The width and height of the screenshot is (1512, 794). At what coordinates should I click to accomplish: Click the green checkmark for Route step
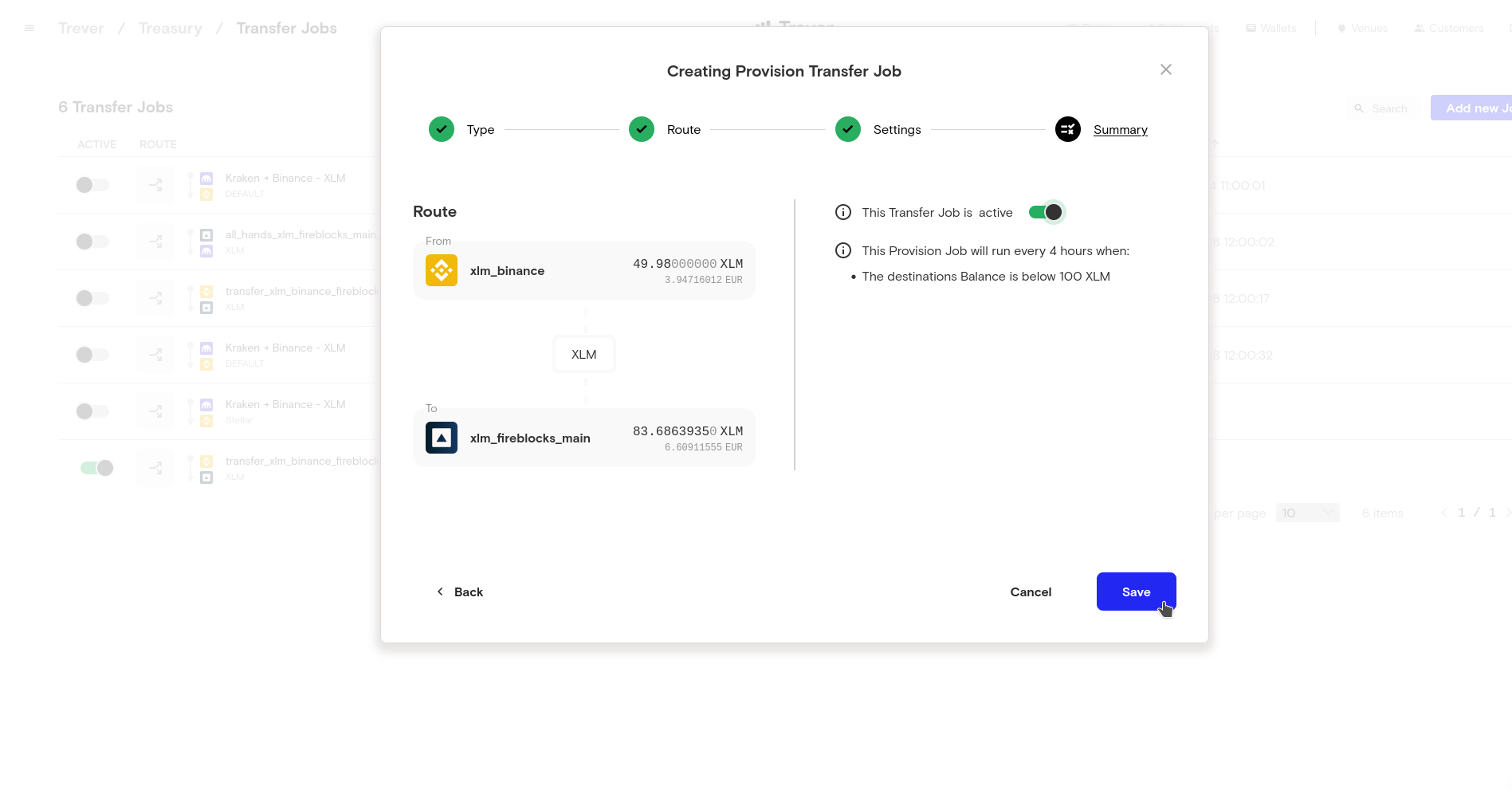pyautogui.click(x=641, y=129)
